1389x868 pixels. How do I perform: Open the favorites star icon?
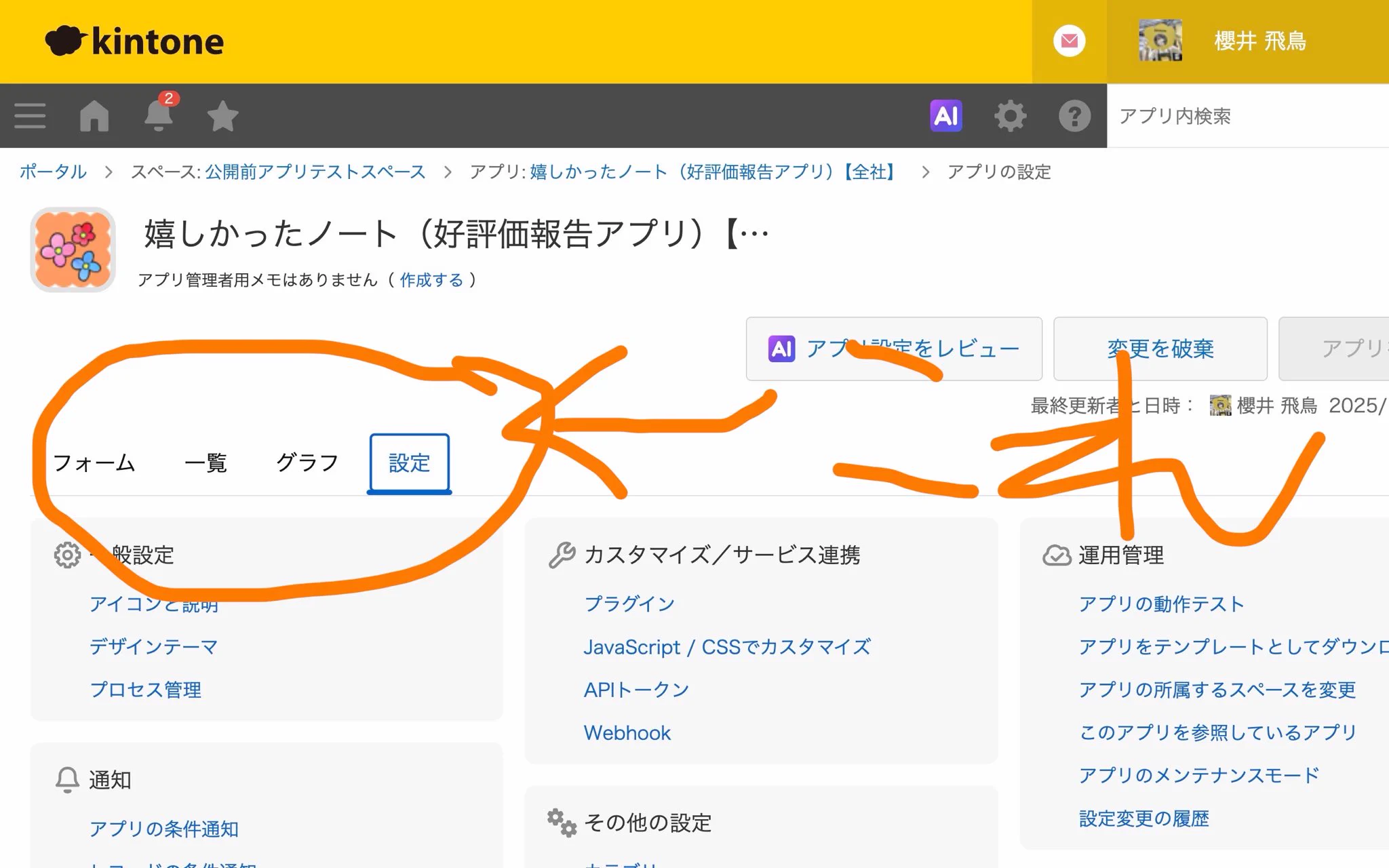pyautogui.click(x=222, y=116)
